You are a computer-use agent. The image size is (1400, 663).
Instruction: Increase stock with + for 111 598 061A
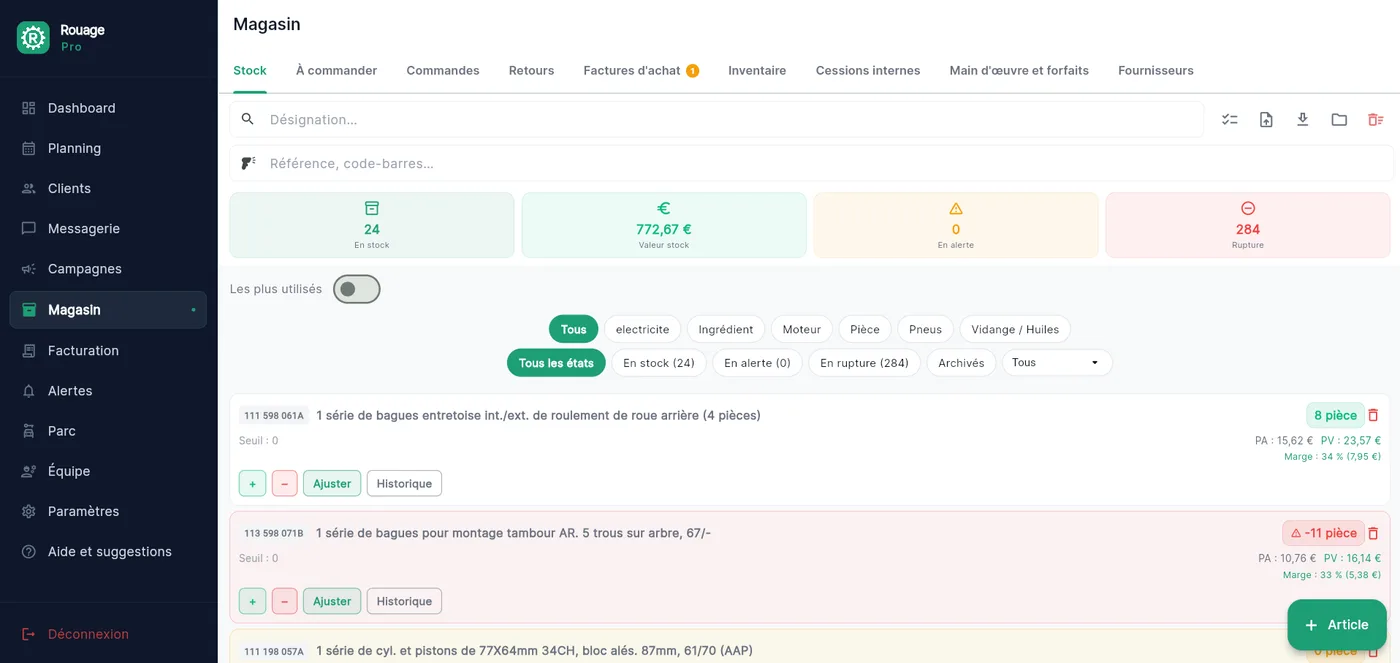(252, 484)
